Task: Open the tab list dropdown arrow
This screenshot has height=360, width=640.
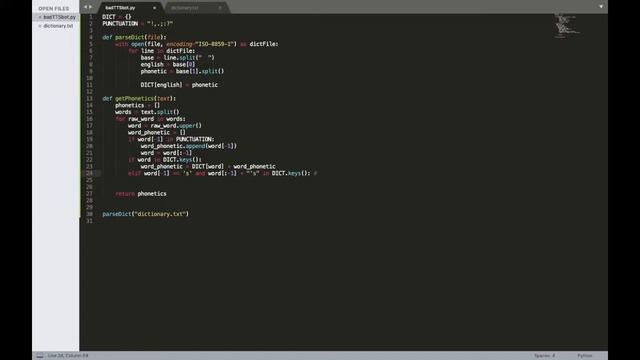Action: (x=601, y=7)
